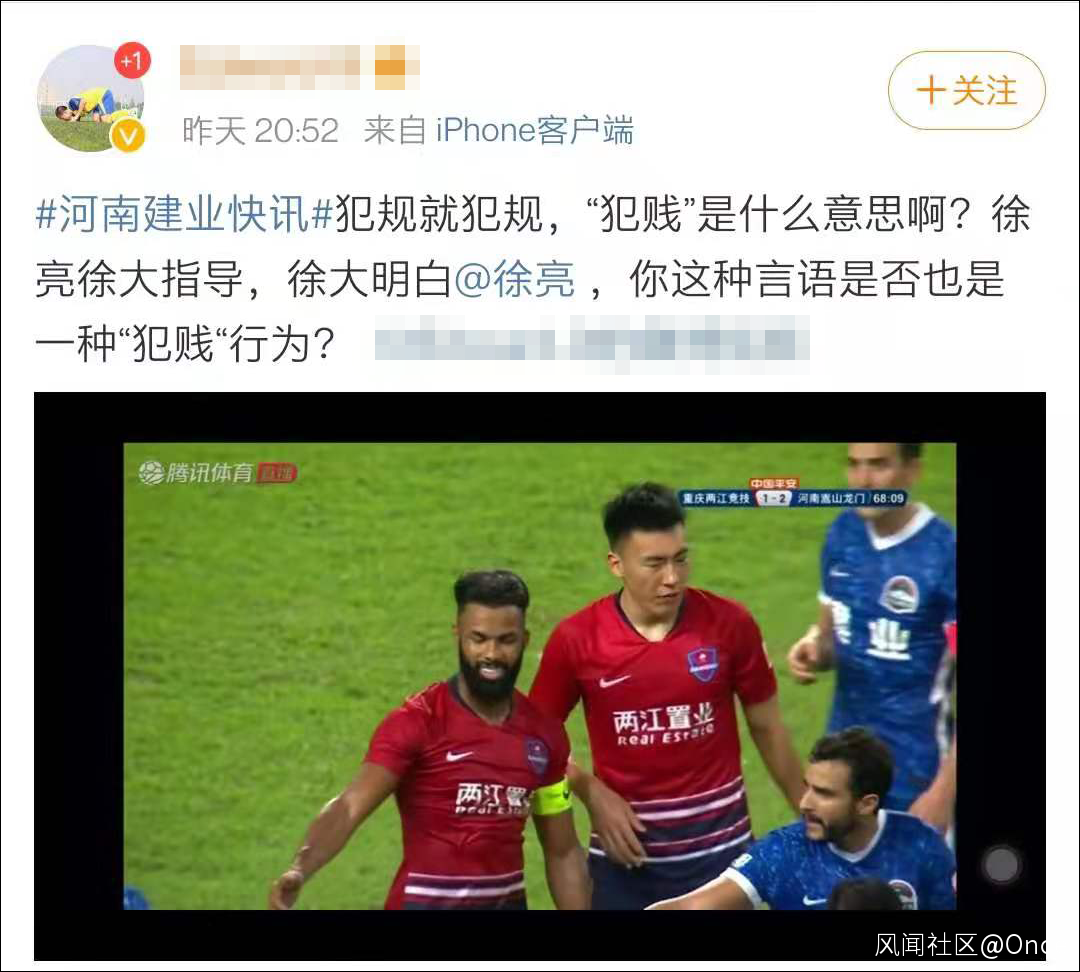The image size is (1080, 972).
Task: Tap the gold V verification badge
Action: click(x=128, y=135)
